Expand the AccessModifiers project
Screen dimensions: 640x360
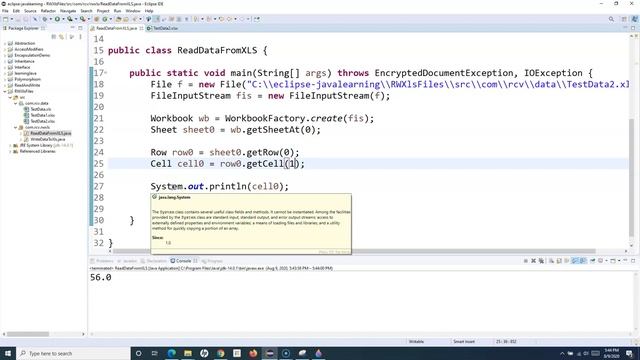[5, 49]
